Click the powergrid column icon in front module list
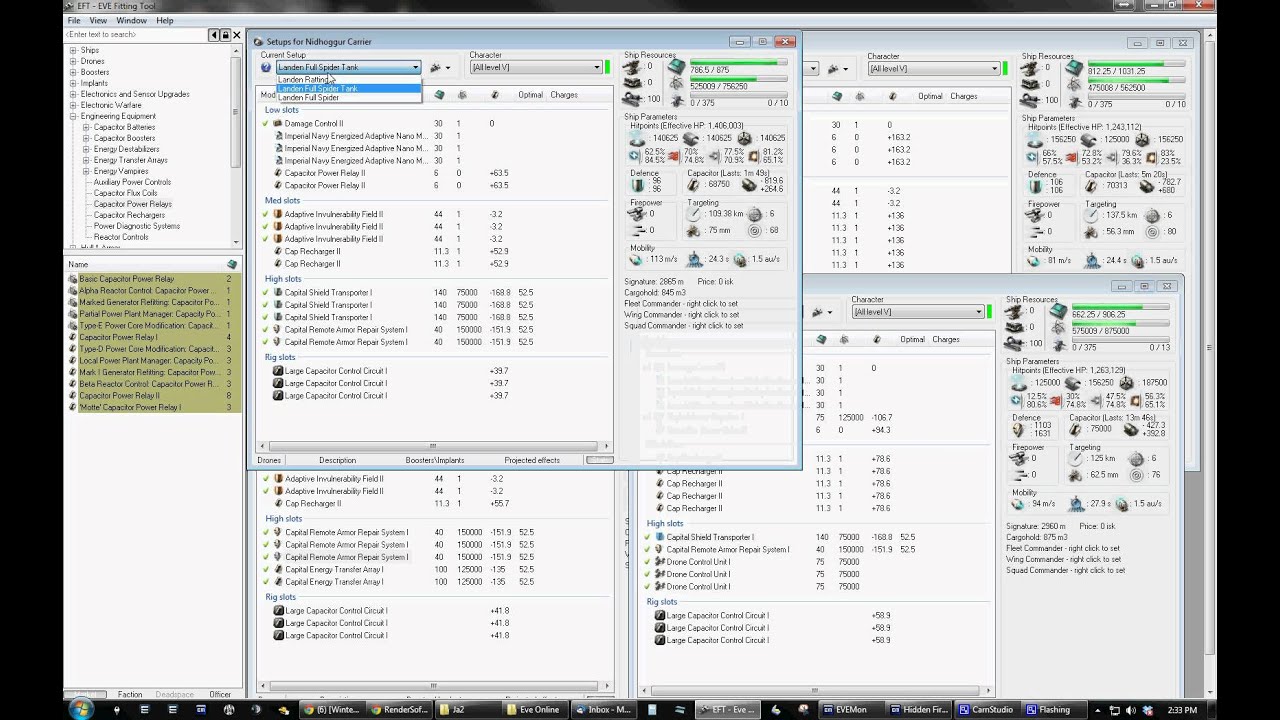1280x720 pixels. click(462, 95)
